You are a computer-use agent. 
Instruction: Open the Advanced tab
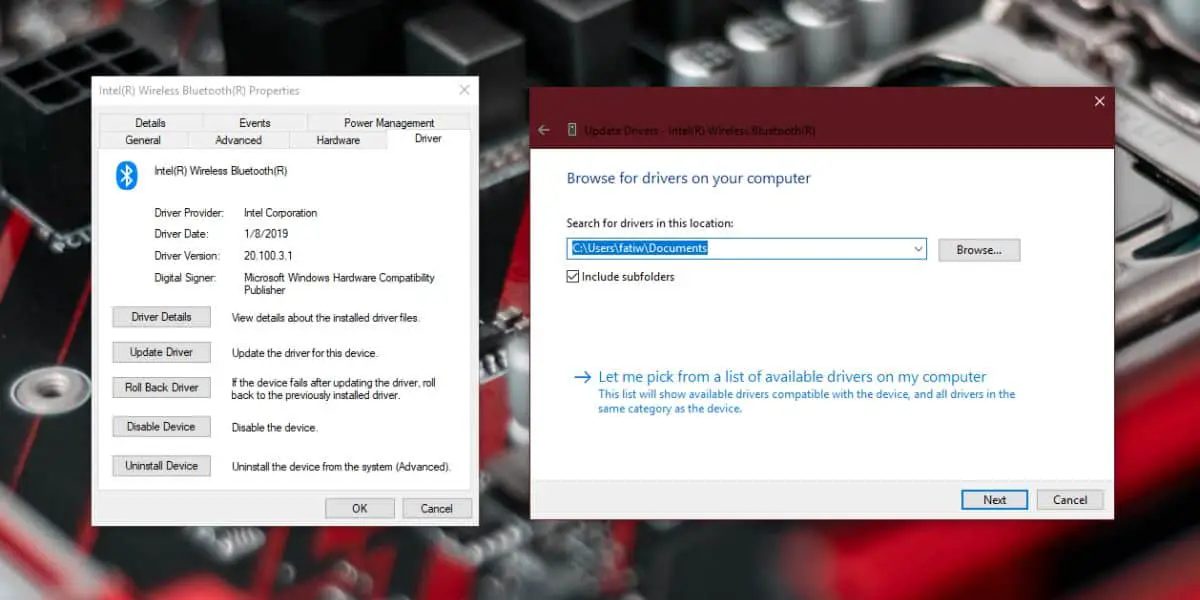238,140
